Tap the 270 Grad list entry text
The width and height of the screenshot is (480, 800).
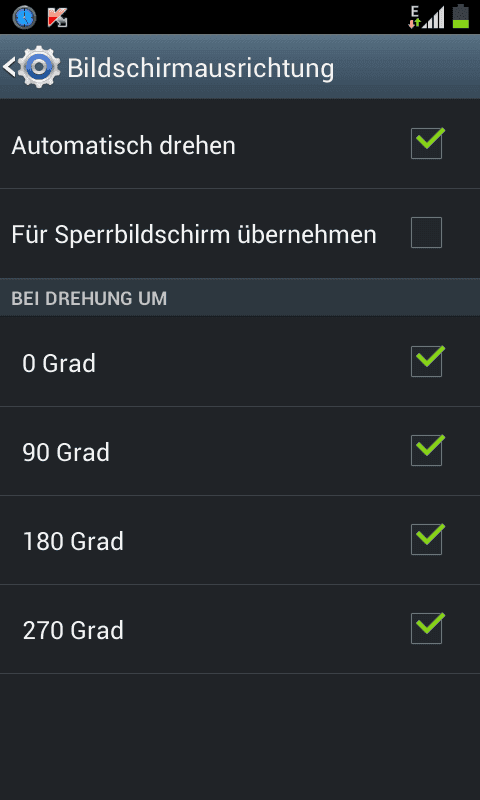(x=73, y=631)
